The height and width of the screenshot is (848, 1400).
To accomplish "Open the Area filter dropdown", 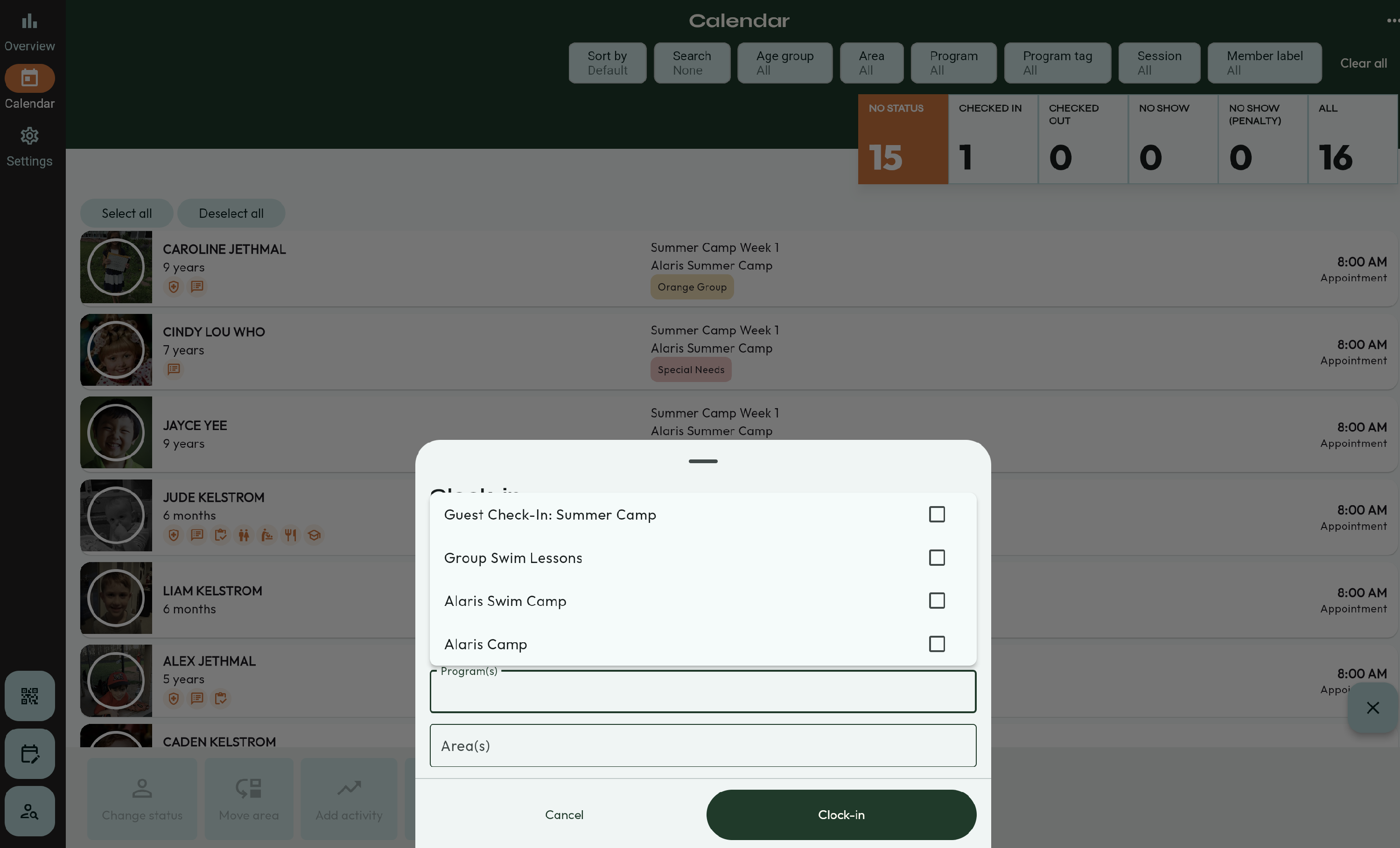I will (x=872, y=63).
